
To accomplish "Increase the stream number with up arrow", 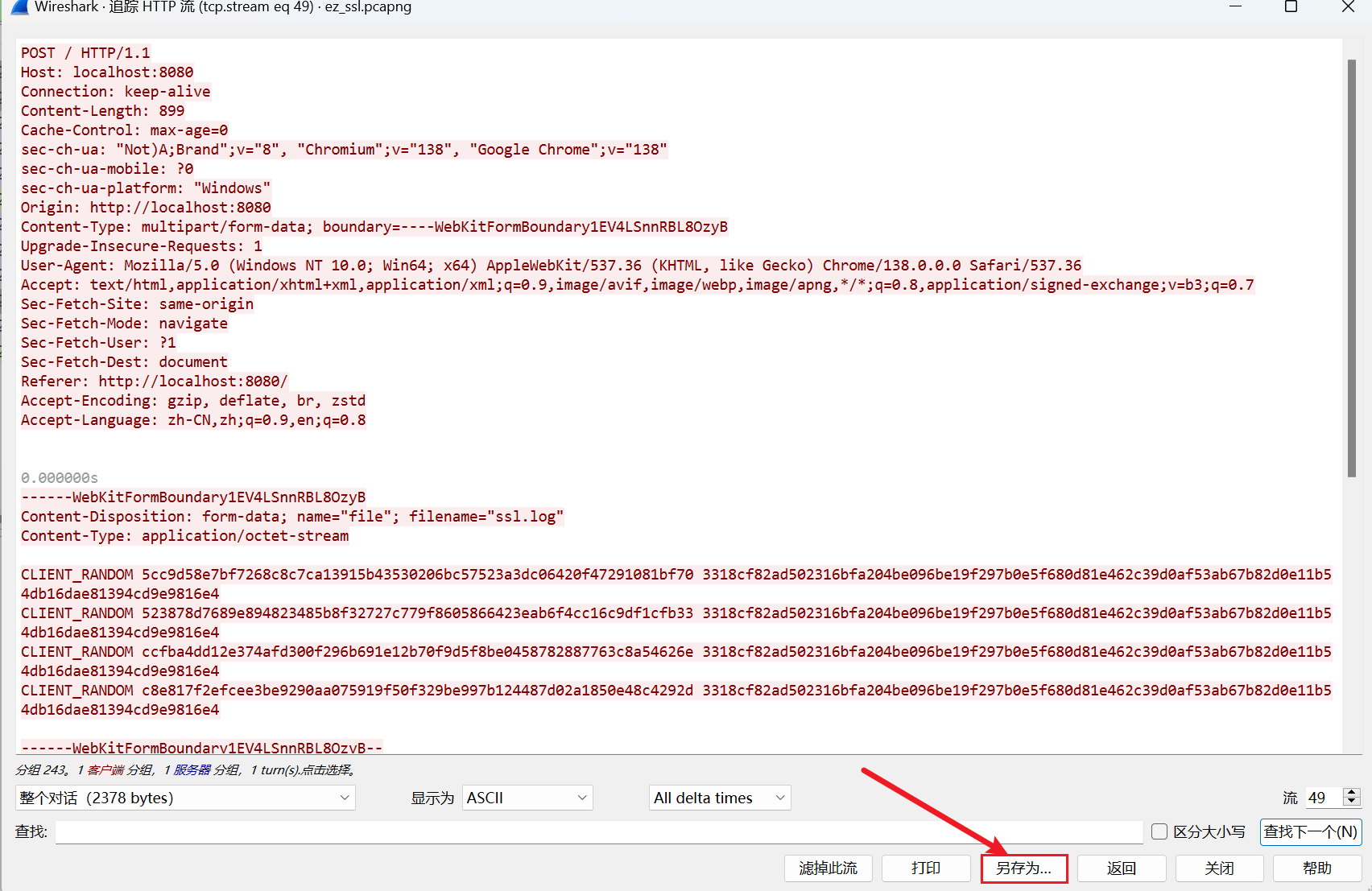I will (1352, 792).
